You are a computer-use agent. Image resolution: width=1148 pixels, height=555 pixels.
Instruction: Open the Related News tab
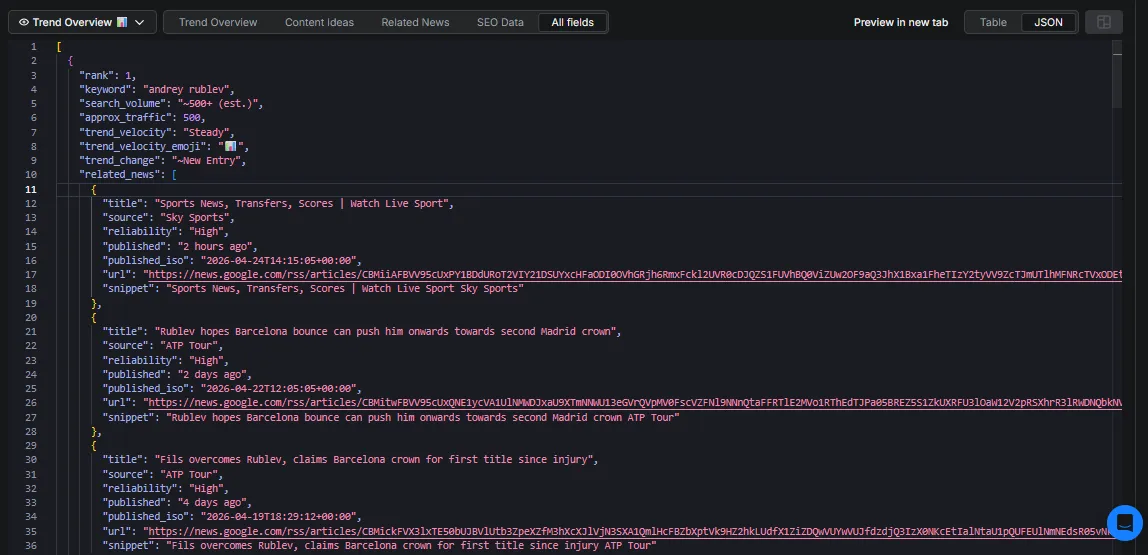coord(415,22)
